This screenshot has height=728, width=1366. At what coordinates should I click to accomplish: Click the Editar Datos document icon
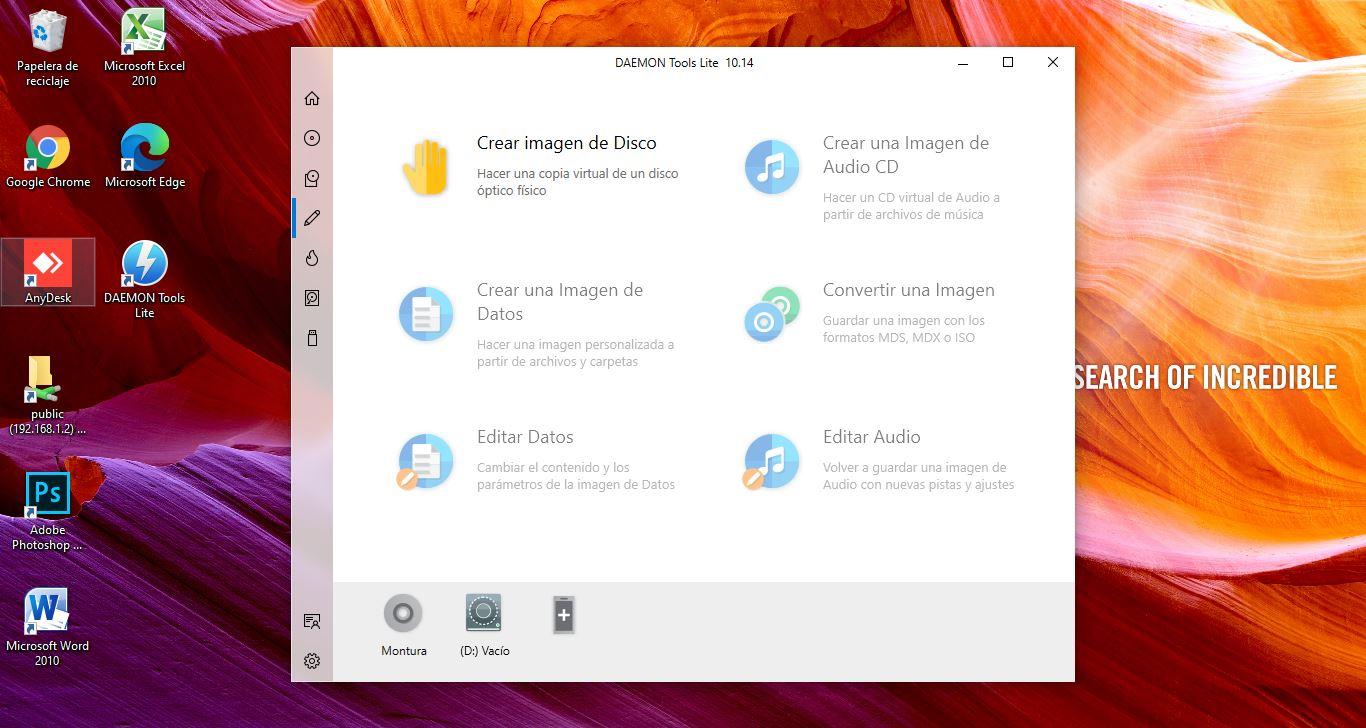tap(424, 461)
